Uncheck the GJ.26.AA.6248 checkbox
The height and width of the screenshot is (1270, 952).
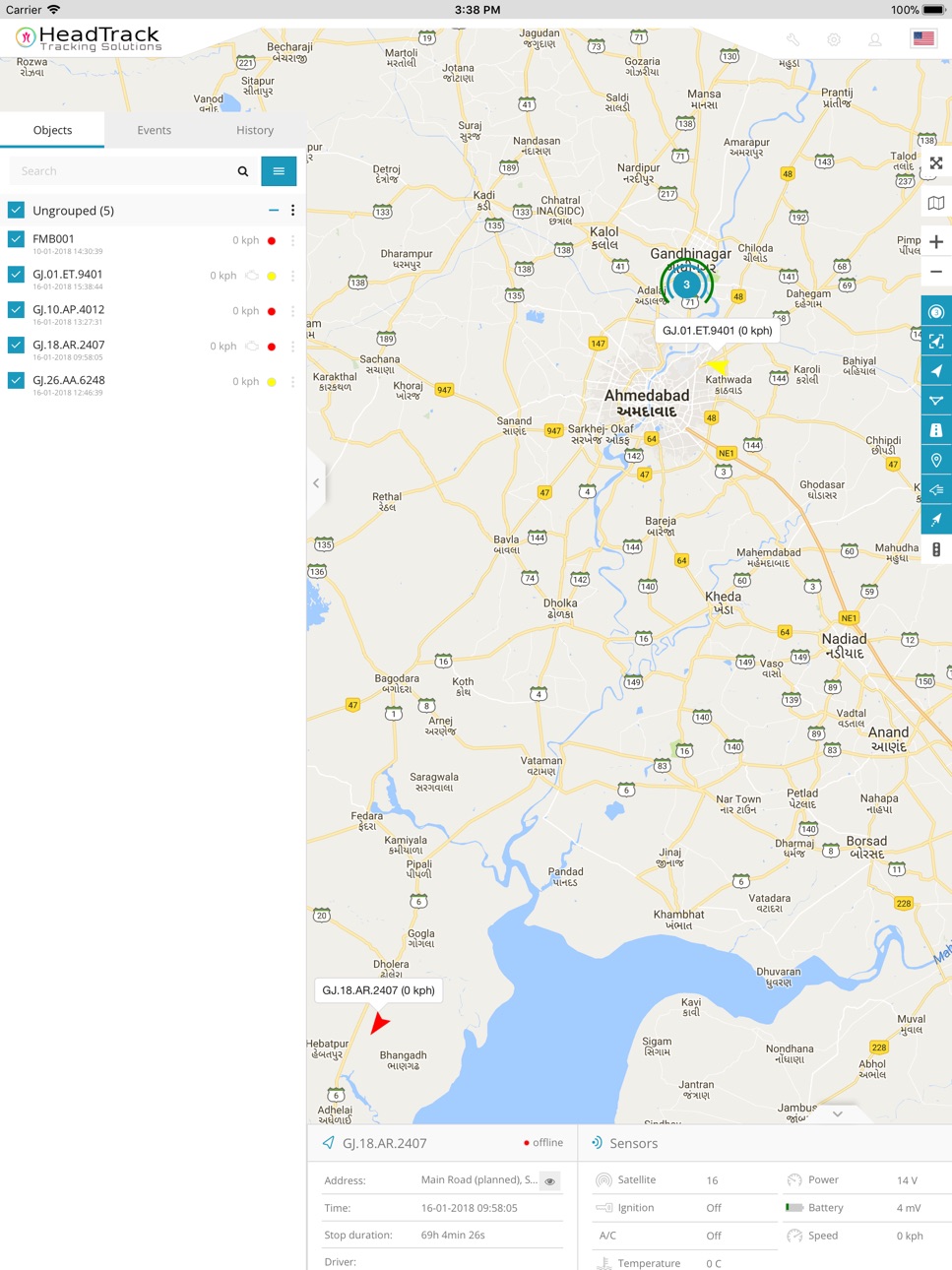click(x=16, y=381)
